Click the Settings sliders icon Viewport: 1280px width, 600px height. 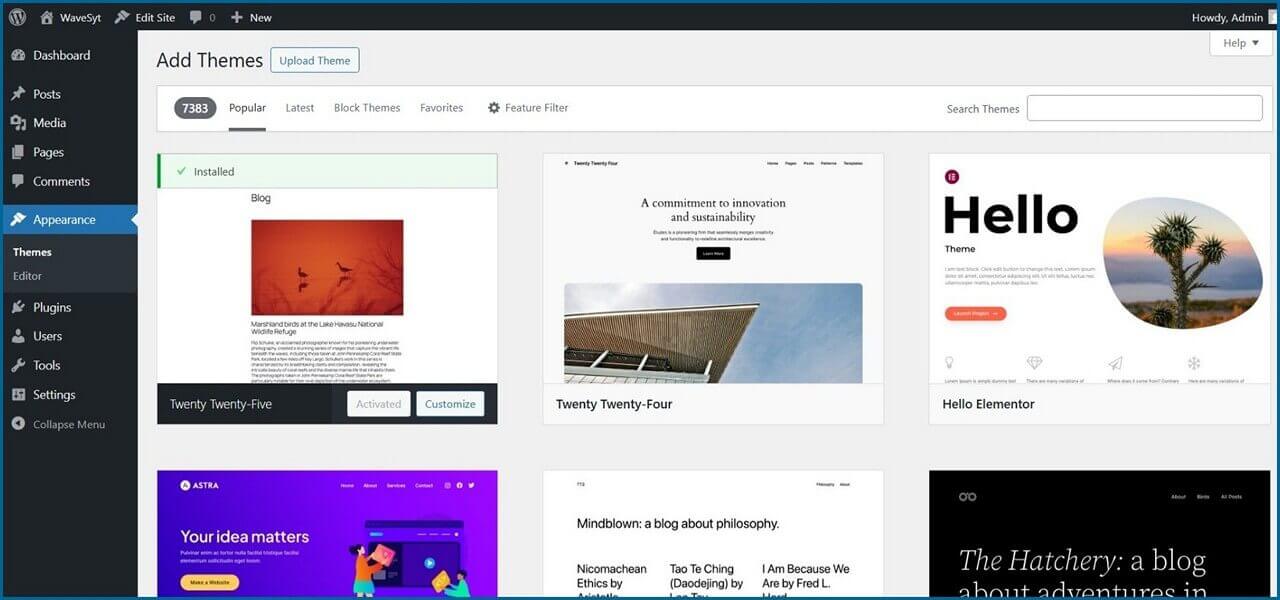18,394
